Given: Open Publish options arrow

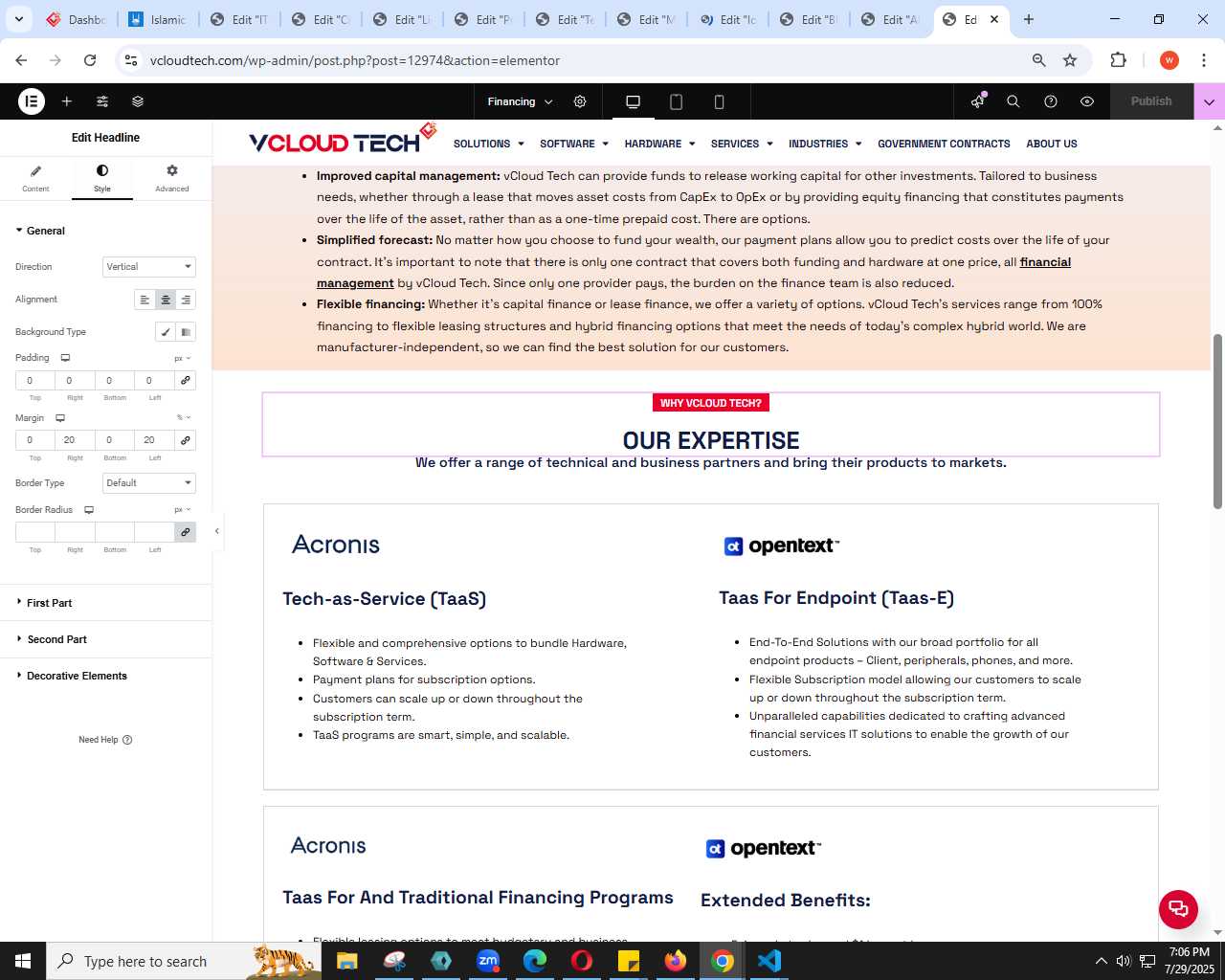Looking at the screenshot, I should 1209,101.
